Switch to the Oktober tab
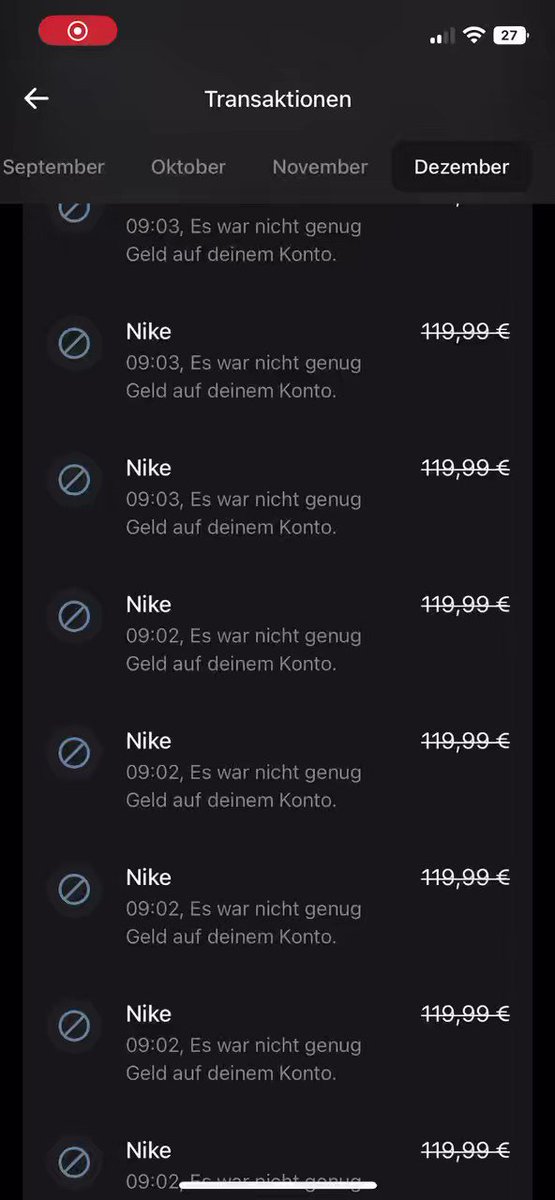Image resolution: width=555 pixels, height=1200 pixels. (x=188, y=167)
